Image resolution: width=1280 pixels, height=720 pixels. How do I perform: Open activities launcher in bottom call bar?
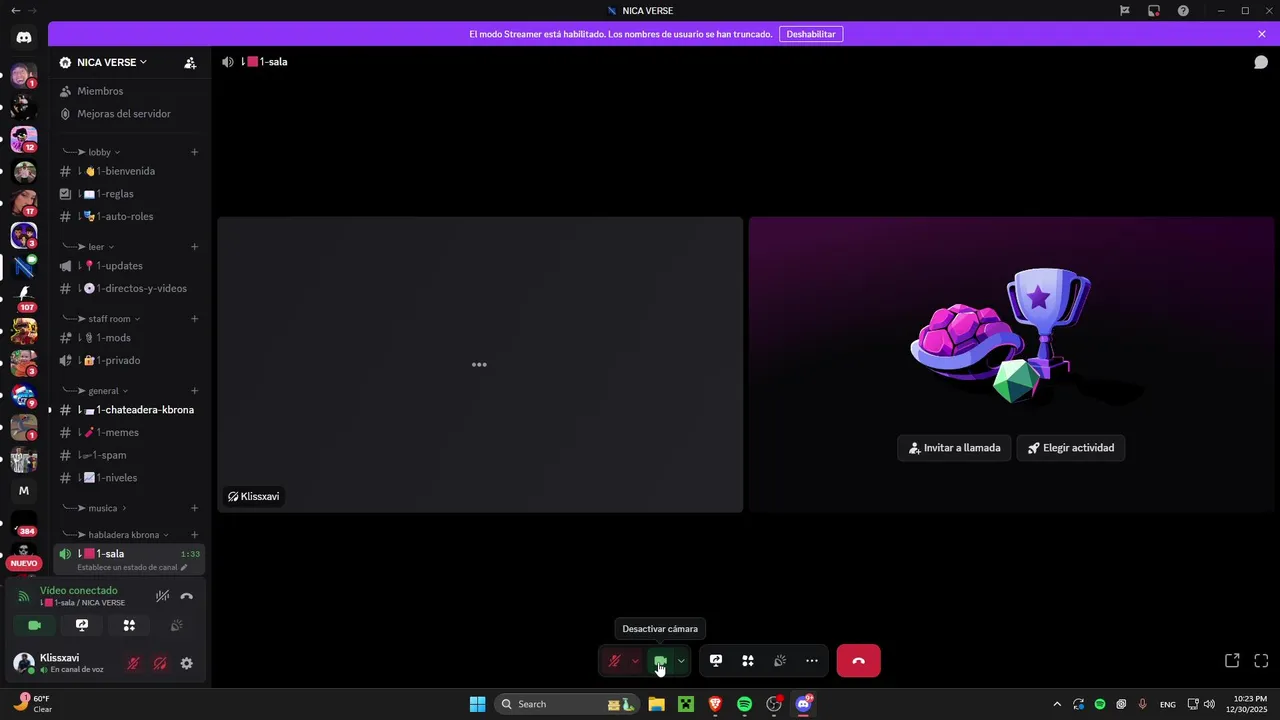pyautogui.click(x=748, y=661)
